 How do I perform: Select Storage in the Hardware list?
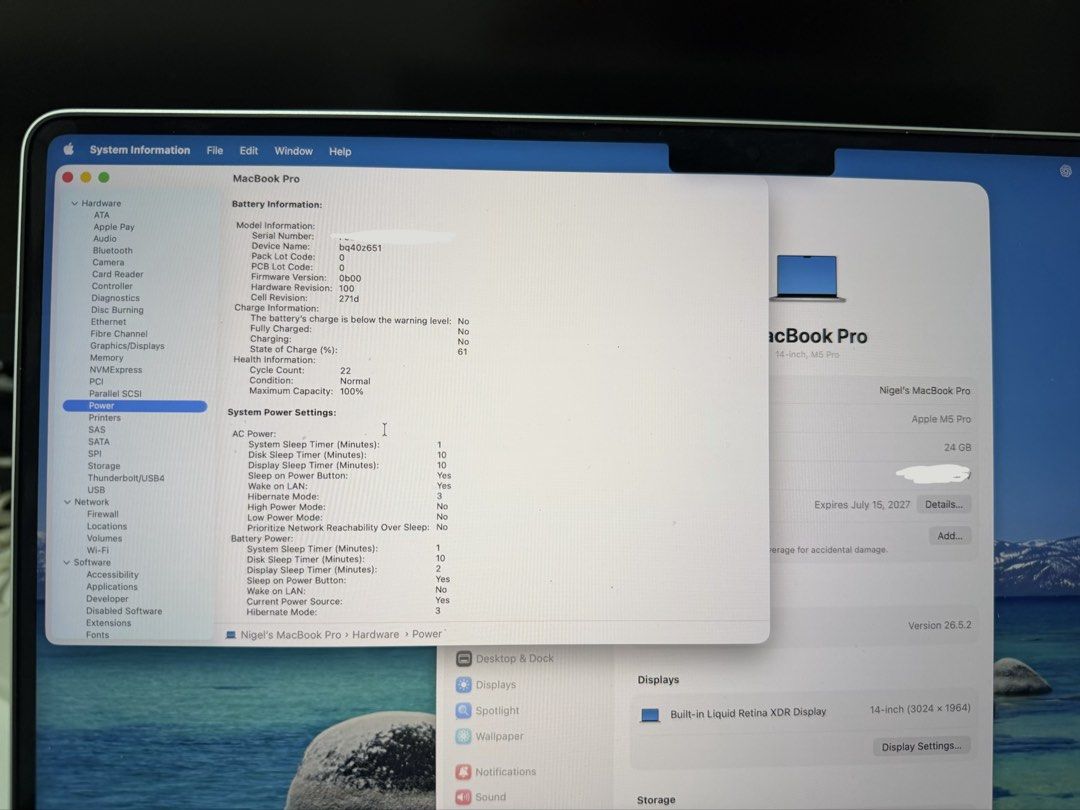pos(103,466)
